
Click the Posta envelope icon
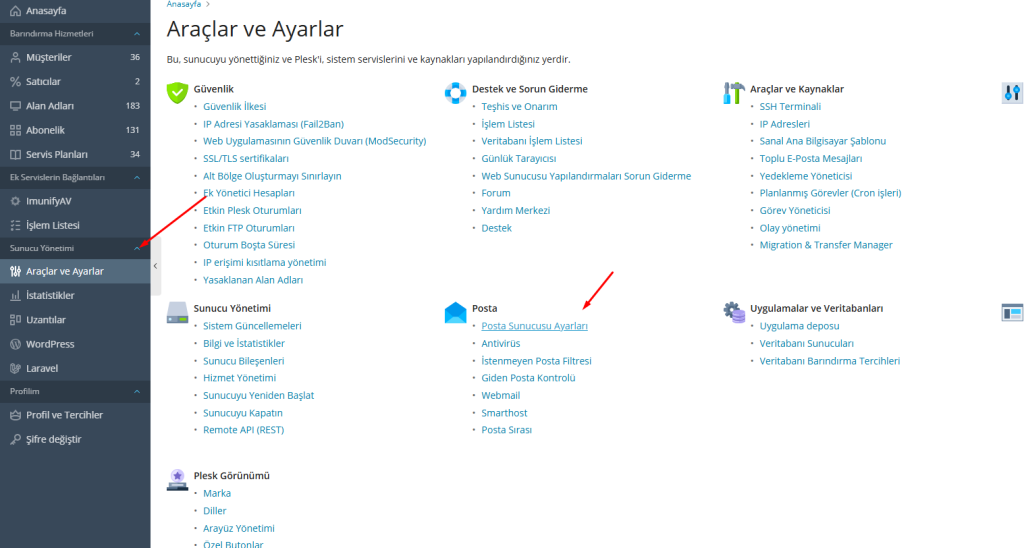click(x=455, y=312)
